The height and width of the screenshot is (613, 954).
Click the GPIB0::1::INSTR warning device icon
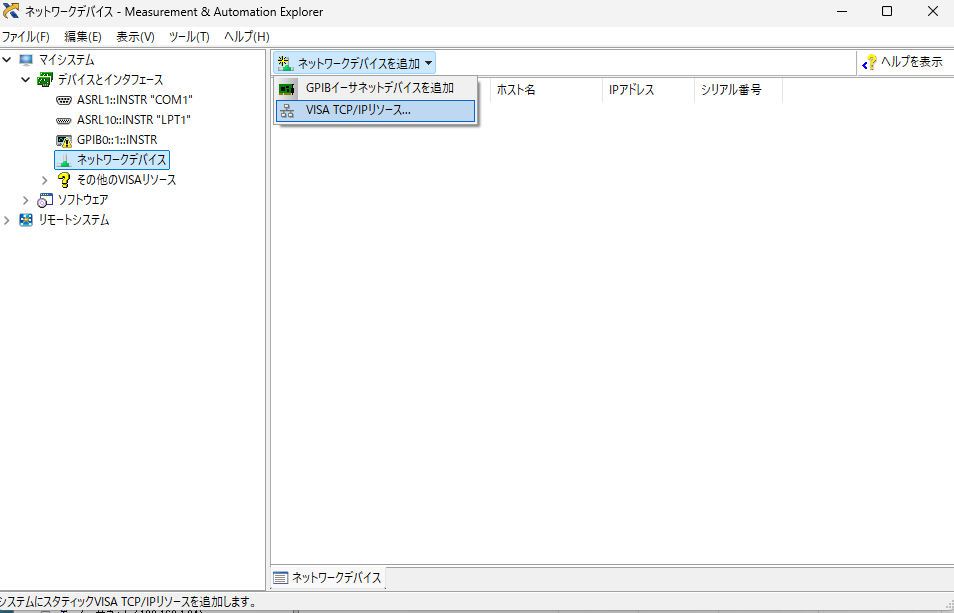(x=64, y=140)
